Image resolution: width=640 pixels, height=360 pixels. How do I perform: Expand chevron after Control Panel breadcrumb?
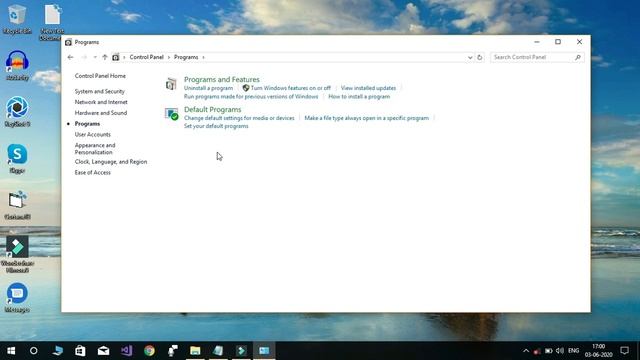pos(169,58)
